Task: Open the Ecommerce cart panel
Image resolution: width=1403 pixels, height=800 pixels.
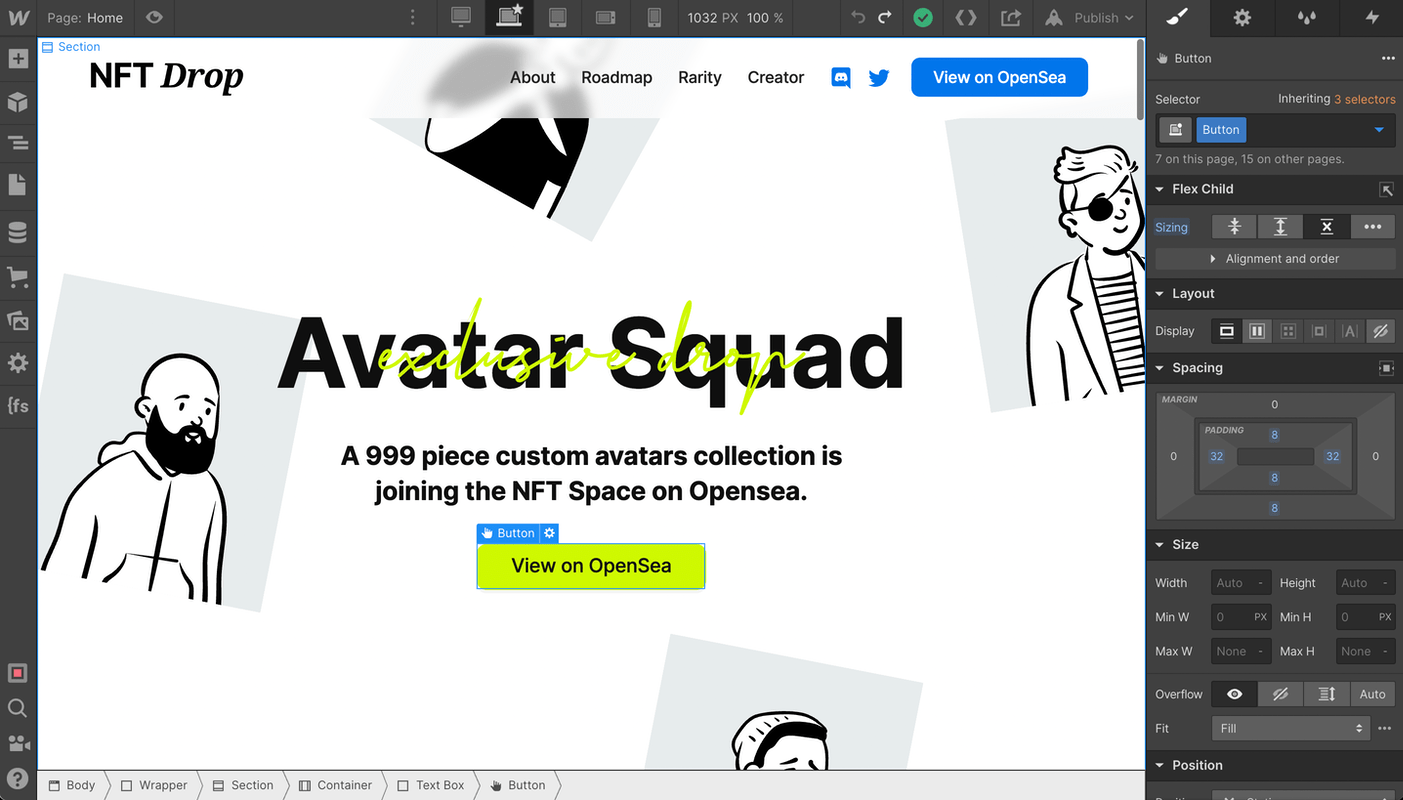Action: (x=18, y=277)
